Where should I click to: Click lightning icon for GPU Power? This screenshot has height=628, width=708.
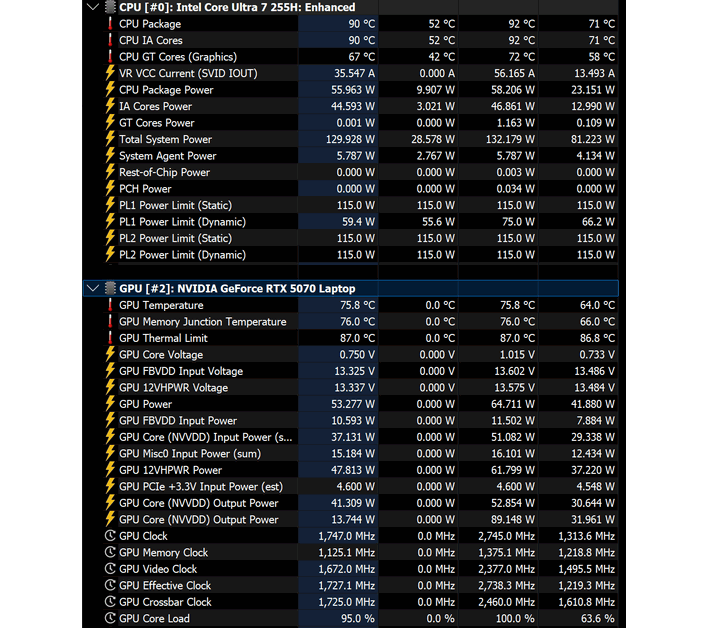pyautogui.click(x=110, y=404)
